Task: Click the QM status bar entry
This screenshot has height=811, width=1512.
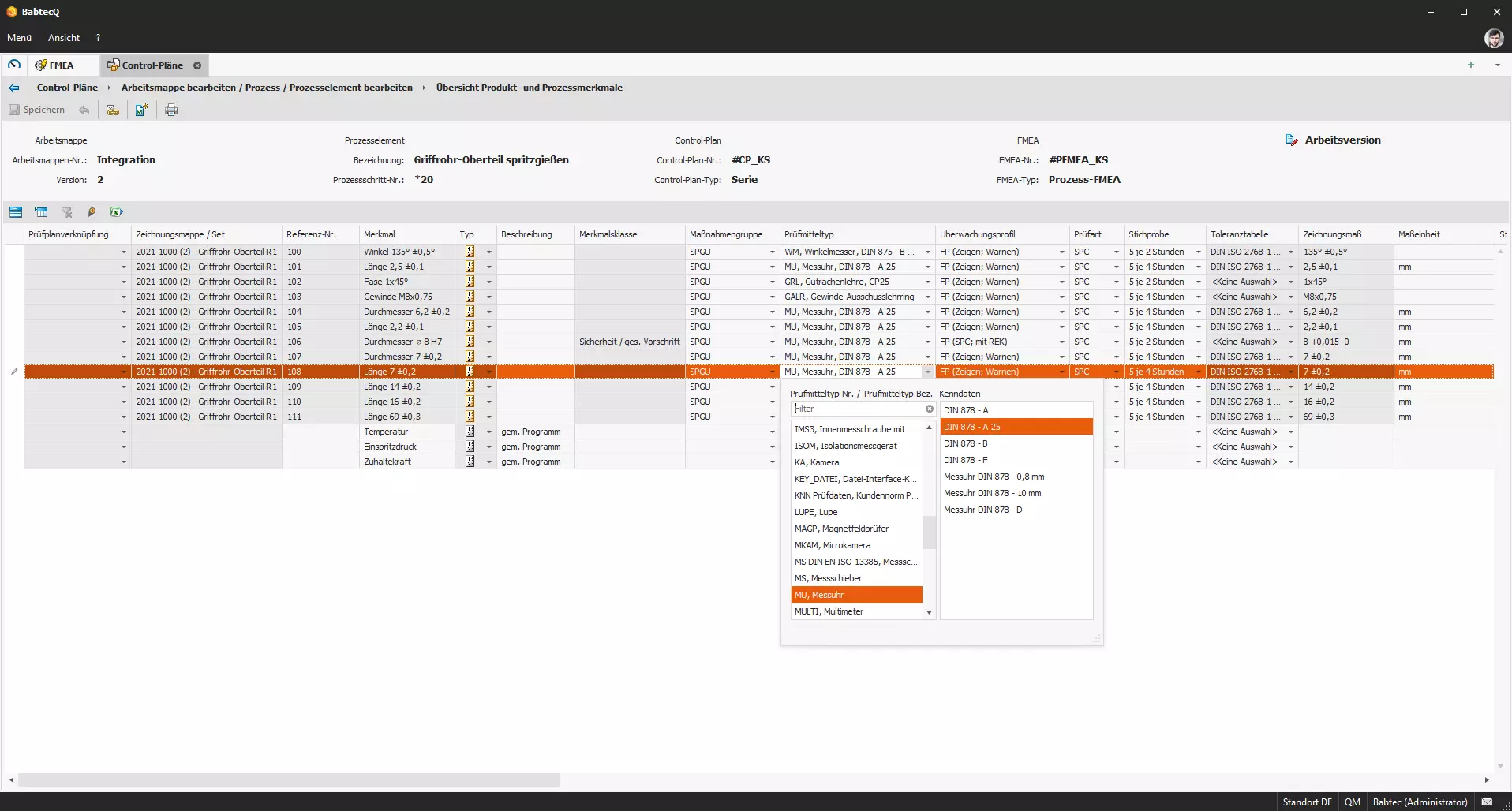Action: coord(1353,802)
